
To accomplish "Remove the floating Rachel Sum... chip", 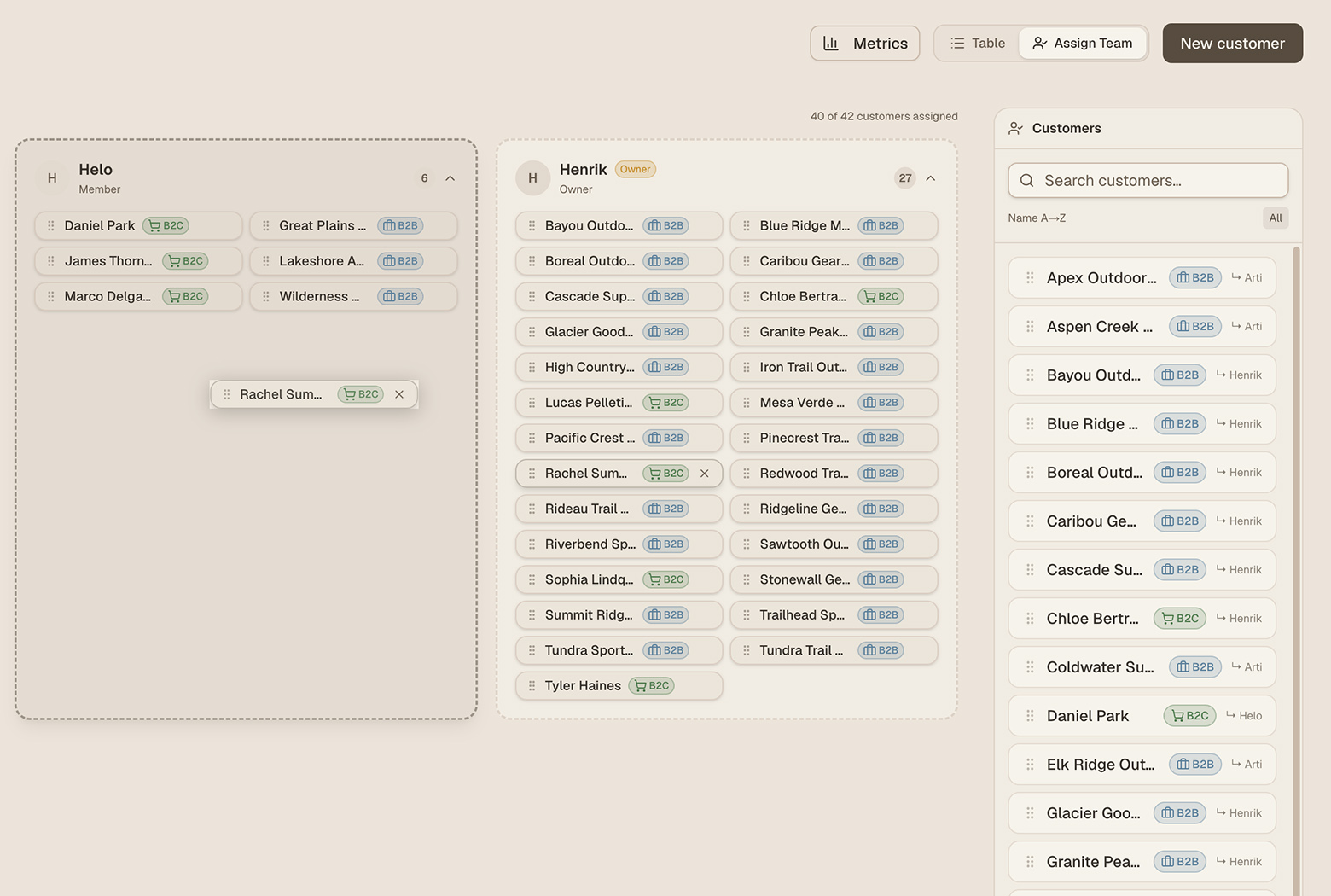I will (x=399, y=394).
